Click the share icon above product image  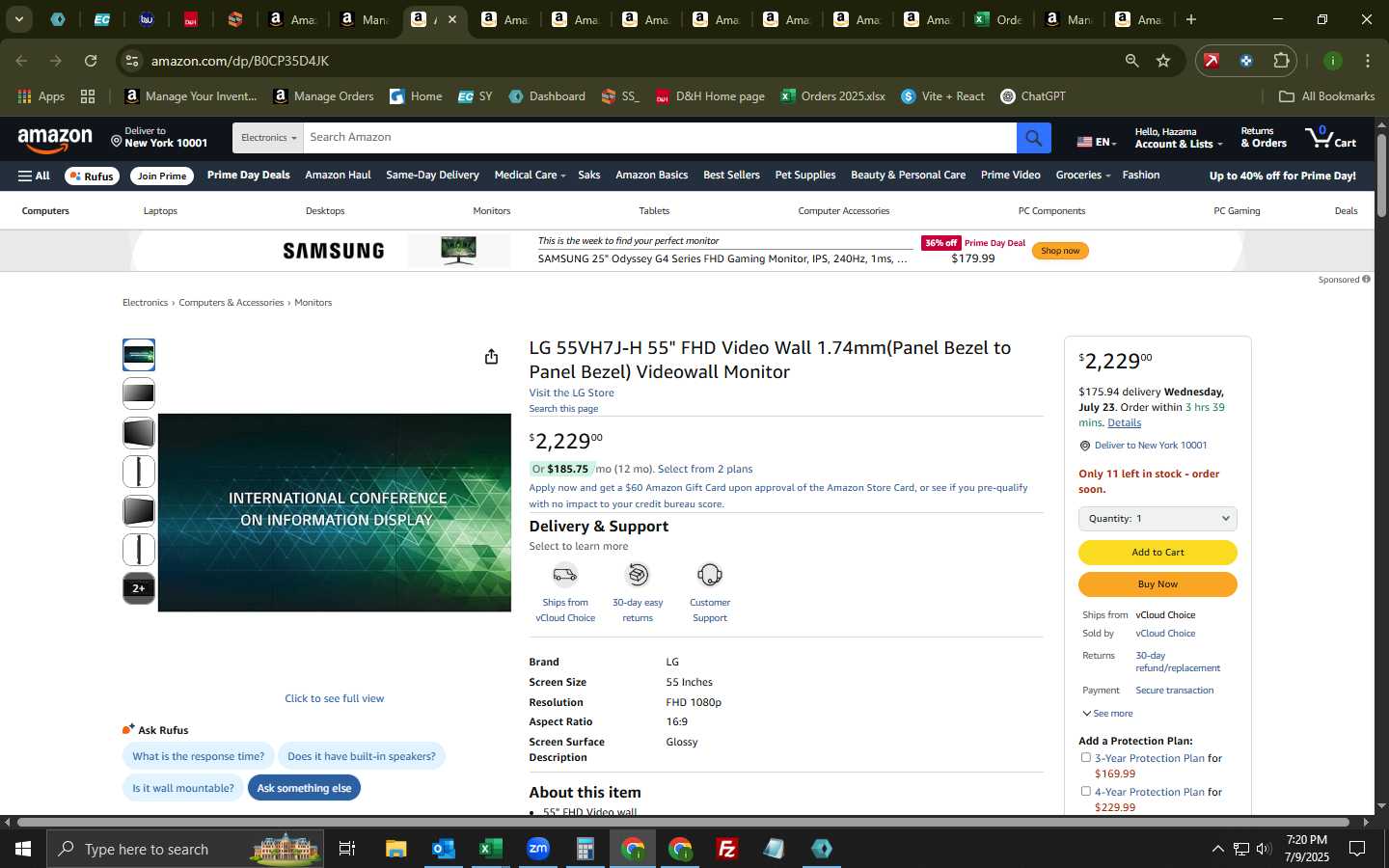tap(491, 357)
